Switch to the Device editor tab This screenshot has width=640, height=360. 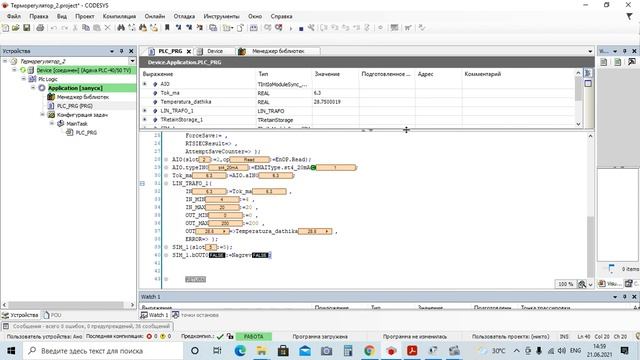click(215, 51)
